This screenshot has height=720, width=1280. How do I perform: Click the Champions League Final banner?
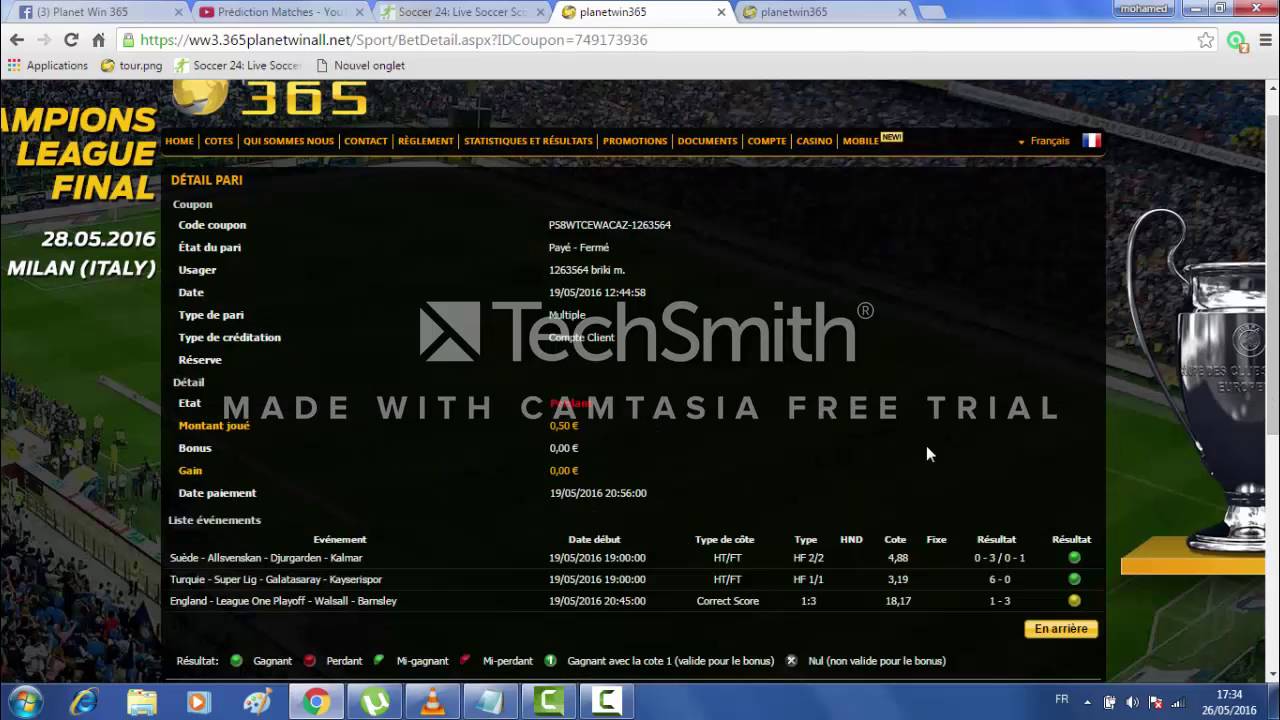(x=80, y=190)
